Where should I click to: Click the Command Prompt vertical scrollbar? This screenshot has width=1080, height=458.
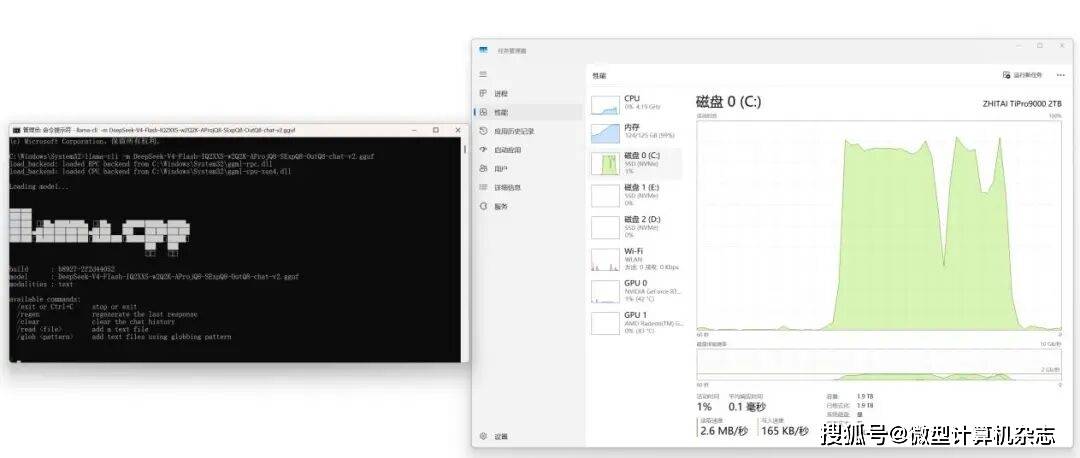click(464, 249)
